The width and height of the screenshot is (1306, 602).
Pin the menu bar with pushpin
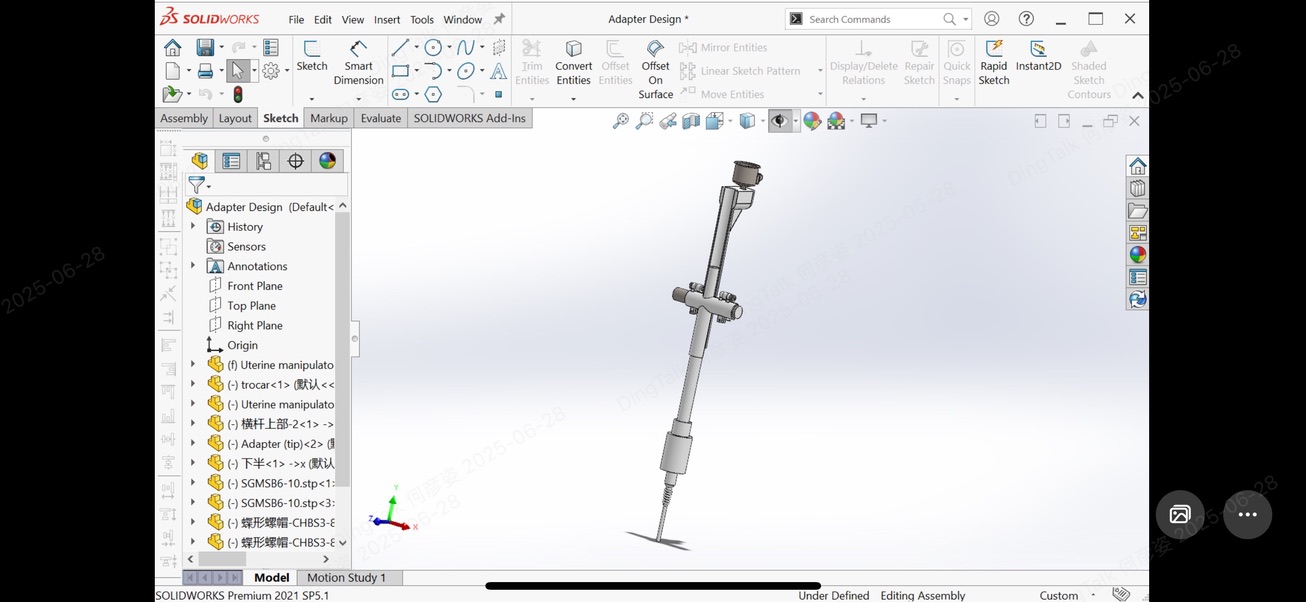point(499,19)
